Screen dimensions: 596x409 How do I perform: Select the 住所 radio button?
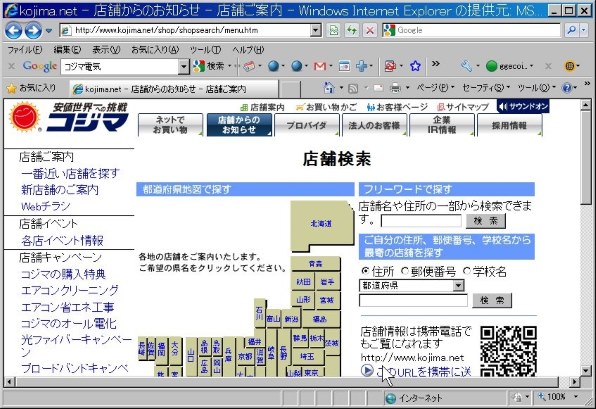(x=365, y=271)
